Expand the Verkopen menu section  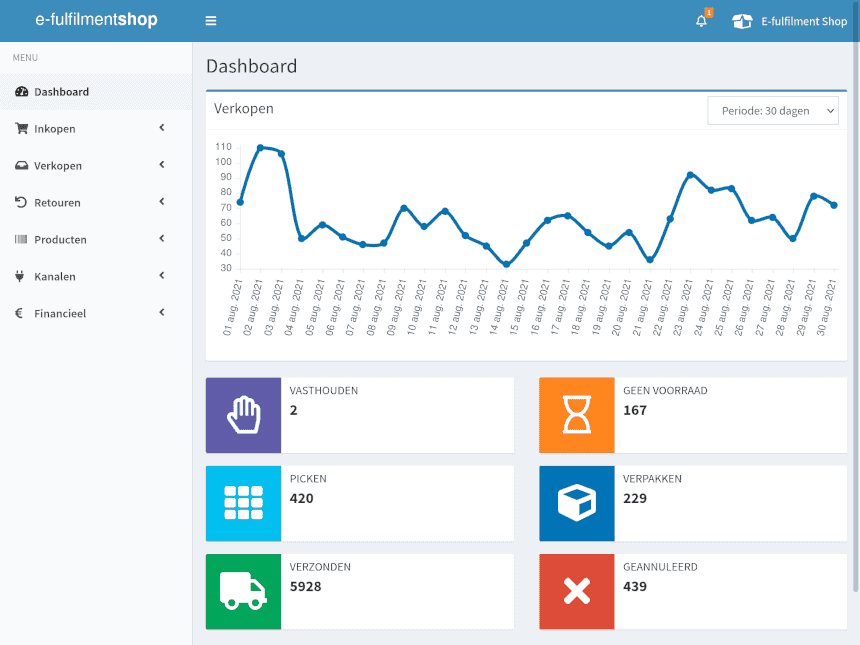pos(58,165)
